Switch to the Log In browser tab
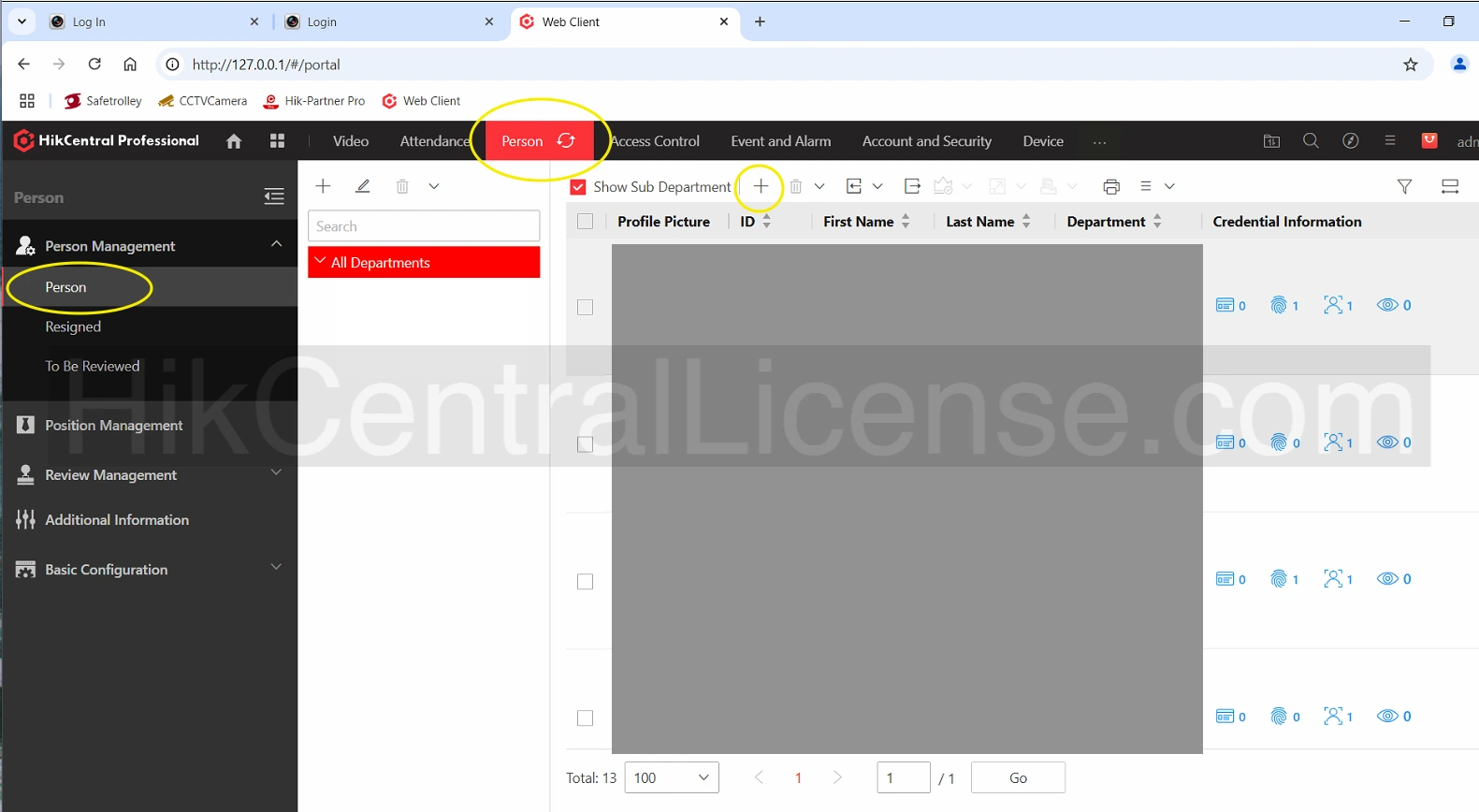Viewport: 1479px width, 812px height. pyautogui.click(x=154, y=22)
